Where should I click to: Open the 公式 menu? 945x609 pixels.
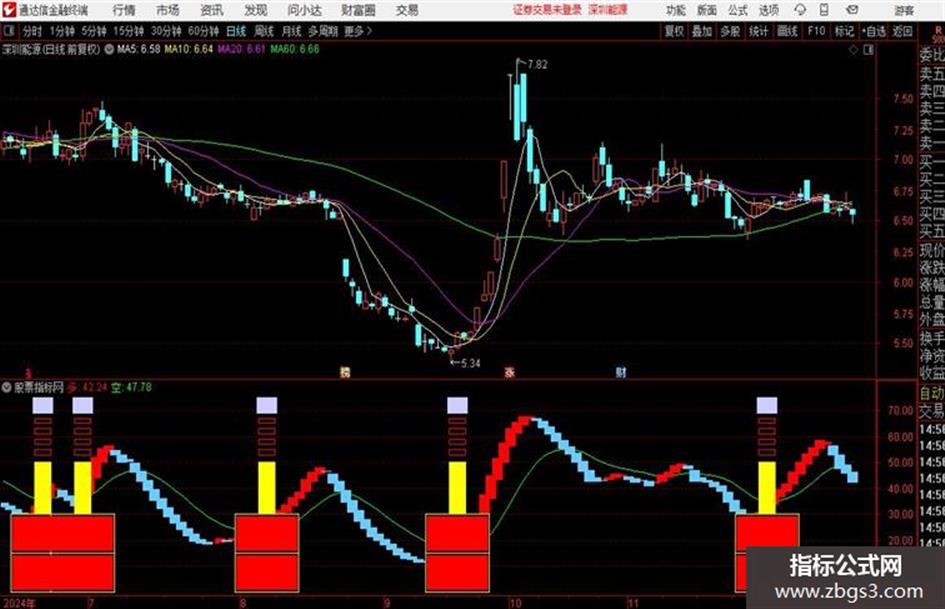(x=738, y=10)
